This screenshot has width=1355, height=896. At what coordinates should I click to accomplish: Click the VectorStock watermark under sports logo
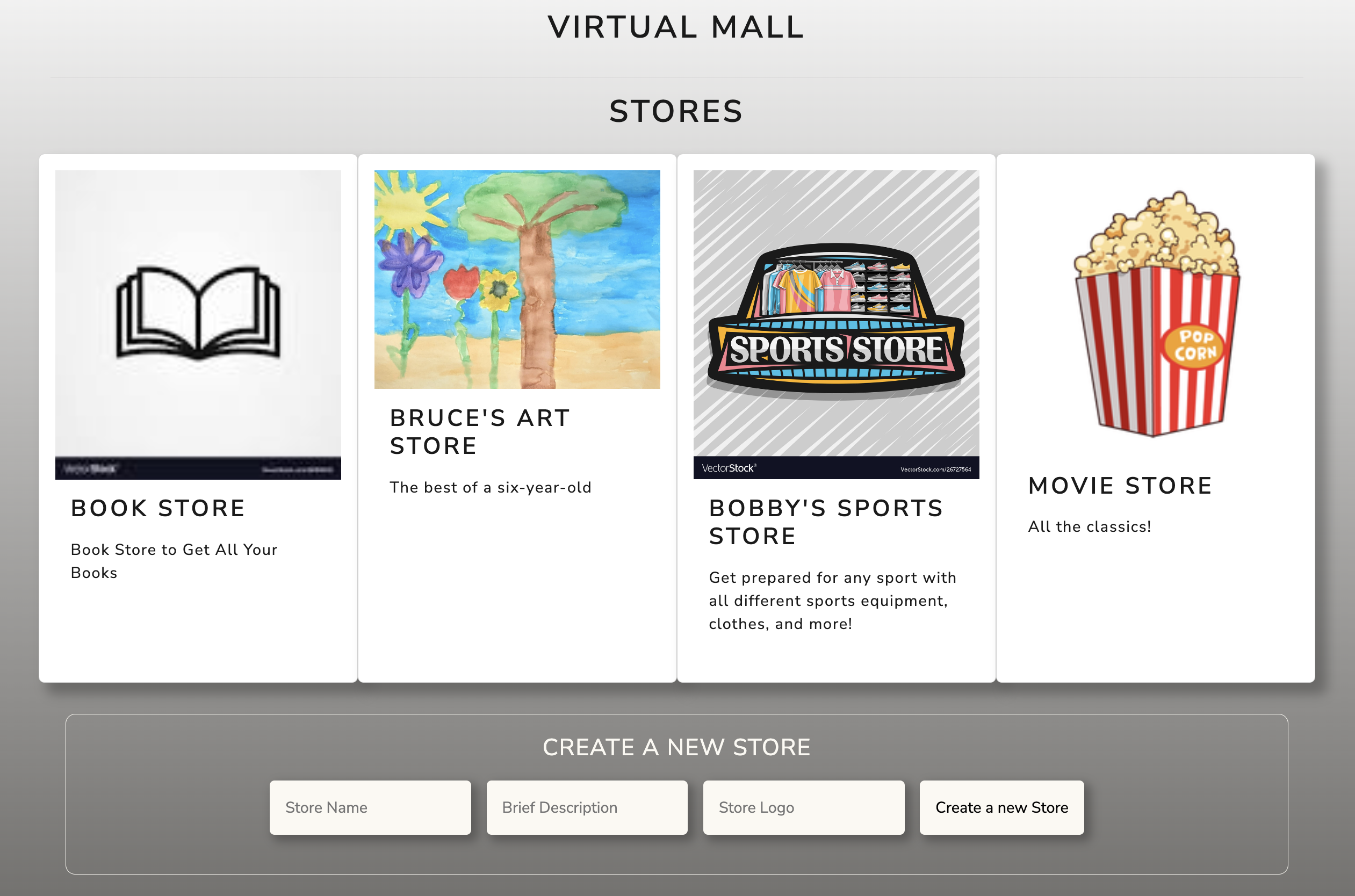[x=729, y=468]
